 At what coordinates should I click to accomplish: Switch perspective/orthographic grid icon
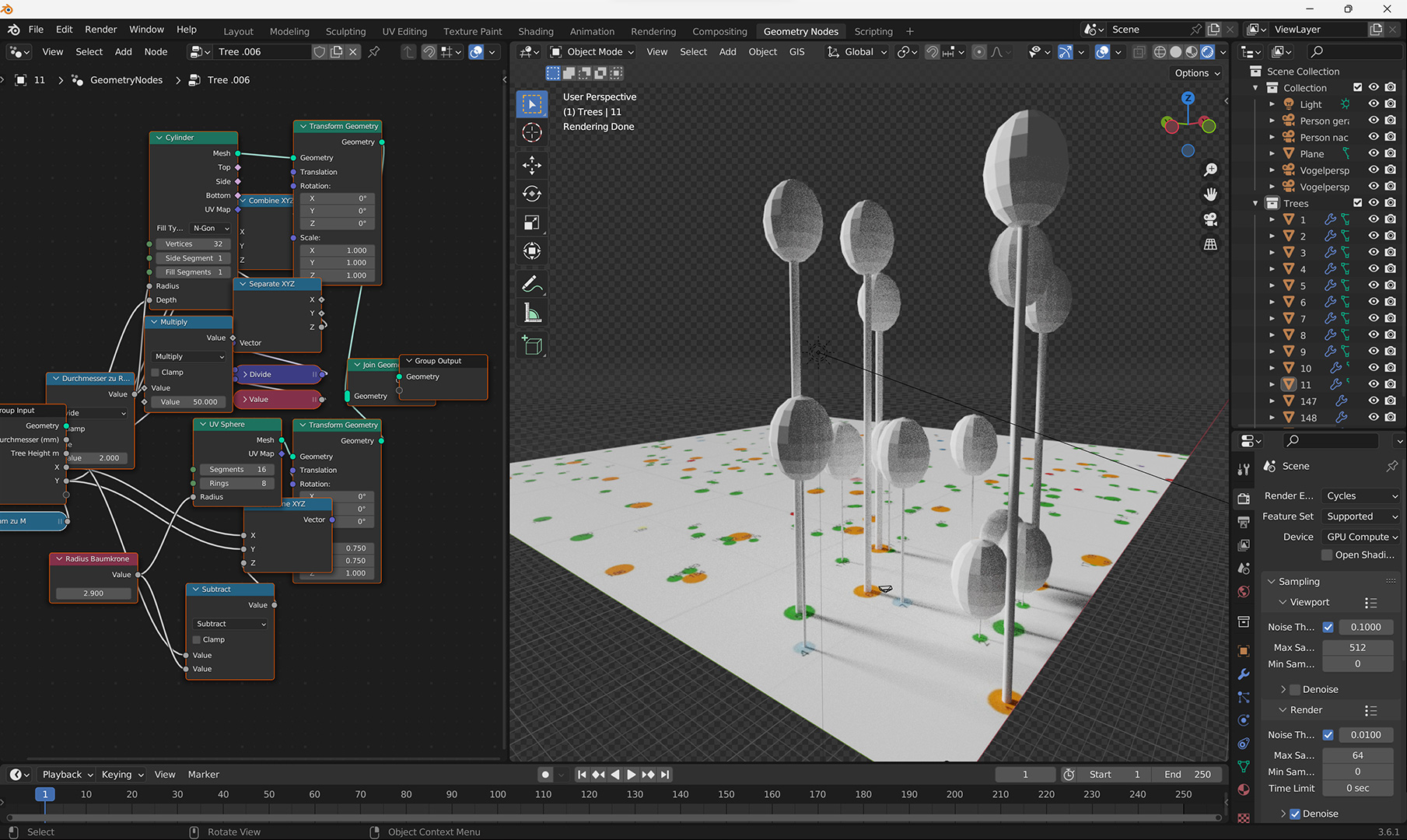pyautogui.click(x=1210, y=244)
